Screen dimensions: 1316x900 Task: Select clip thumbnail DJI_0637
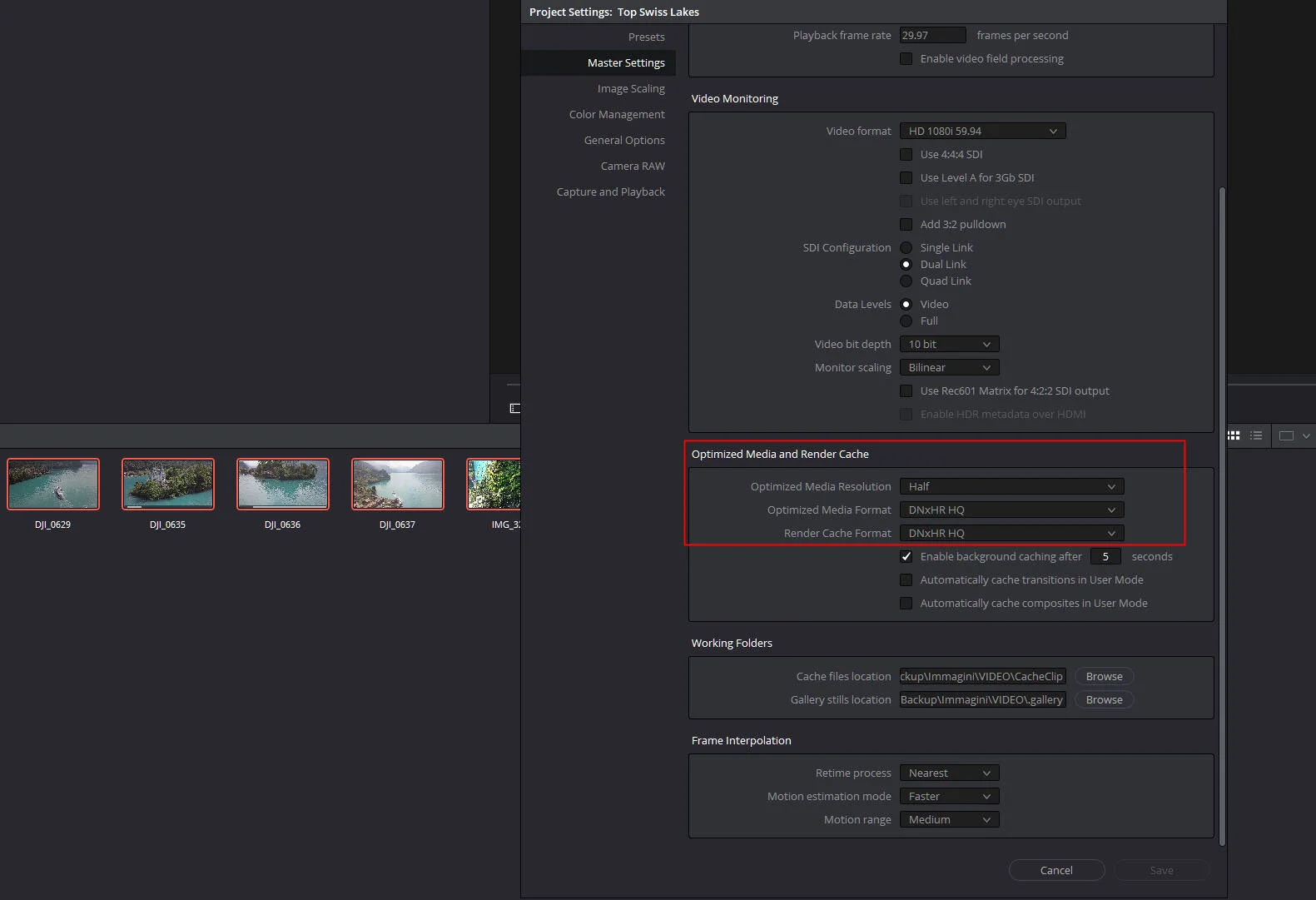pyautogui.click(x=398, y=484)
